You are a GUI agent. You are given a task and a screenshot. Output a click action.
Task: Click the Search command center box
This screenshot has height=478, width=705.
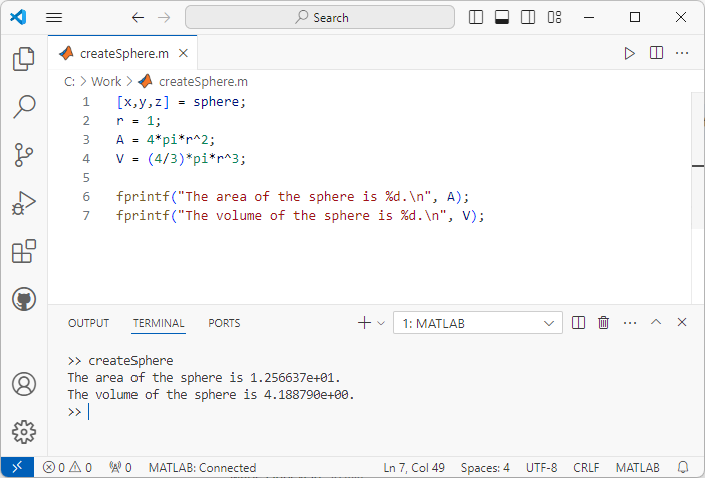(319, 17)
